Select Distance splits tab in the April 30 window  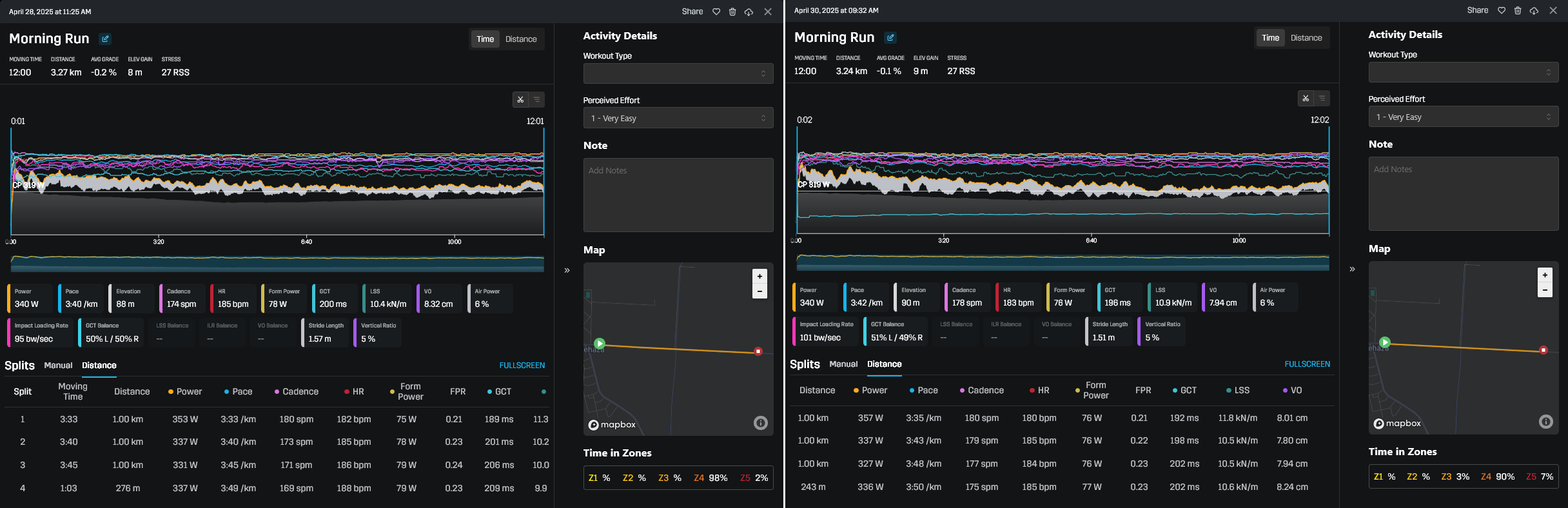884,364
